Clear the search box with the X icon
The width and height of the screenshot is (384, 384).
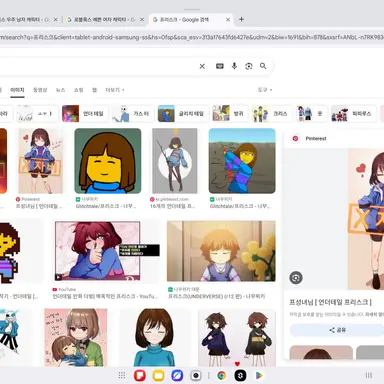click(202, 66)
